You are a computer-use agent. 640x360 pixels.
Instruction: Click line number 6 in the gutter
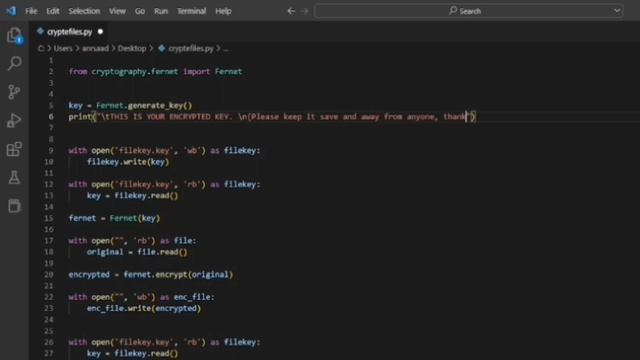(x=51, y=117)
